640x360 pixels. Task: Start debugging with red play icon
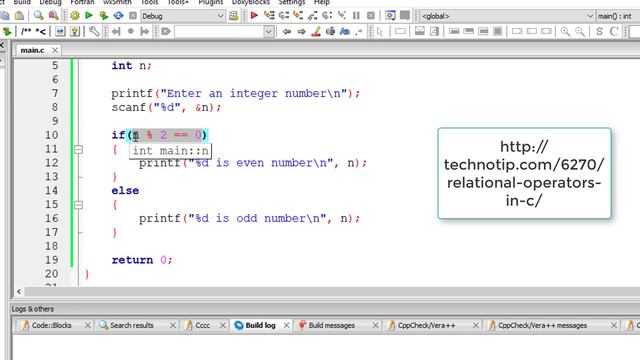coord(254,16)
